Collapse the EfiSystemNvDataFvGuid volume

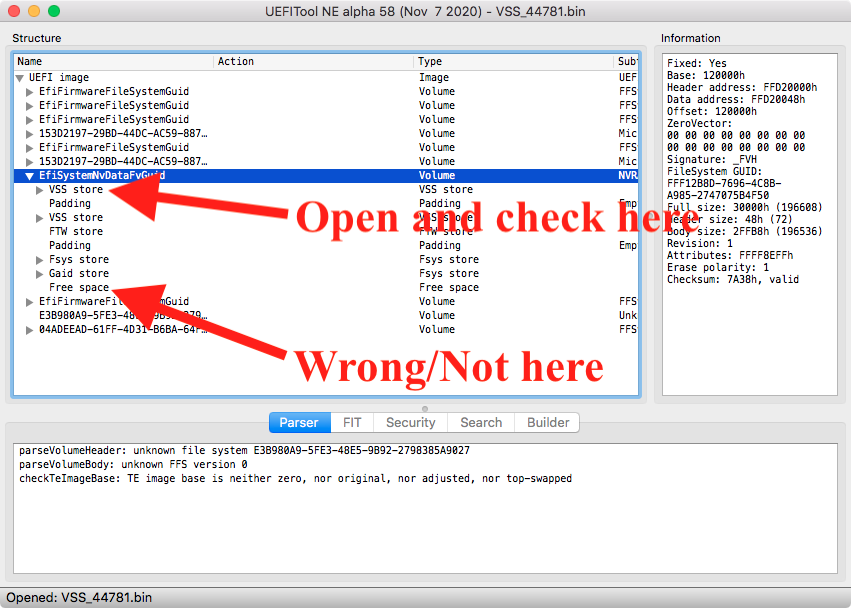pos(29,176)
